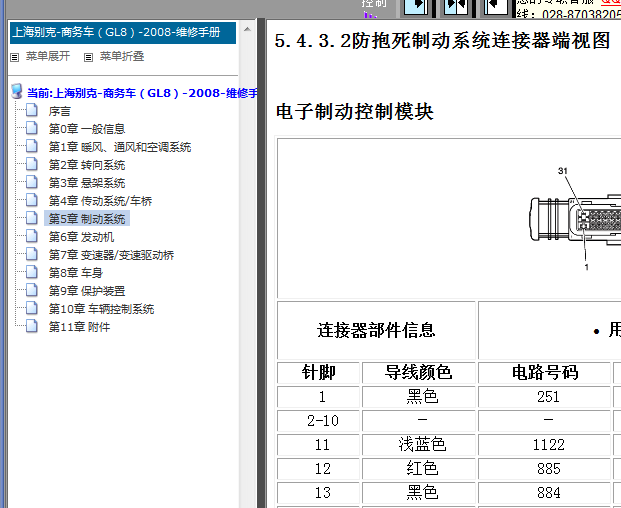This screenshot has width=621, height=508.
Task: Open 第7章 变速器/变速驱动桥 chapter
Action: [111, 255]
